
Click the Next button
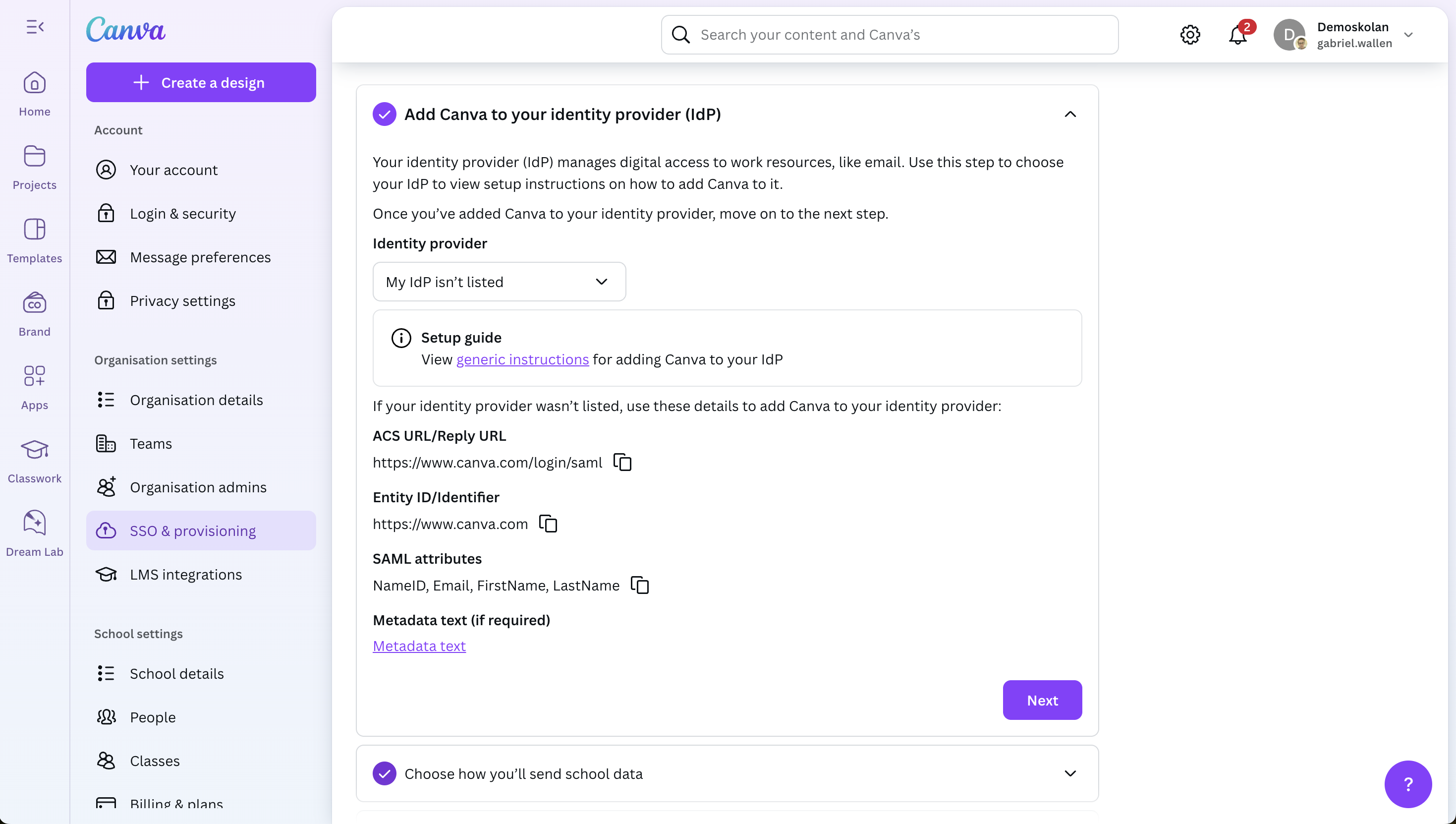pyautogui.click(x=1042, y=700)
